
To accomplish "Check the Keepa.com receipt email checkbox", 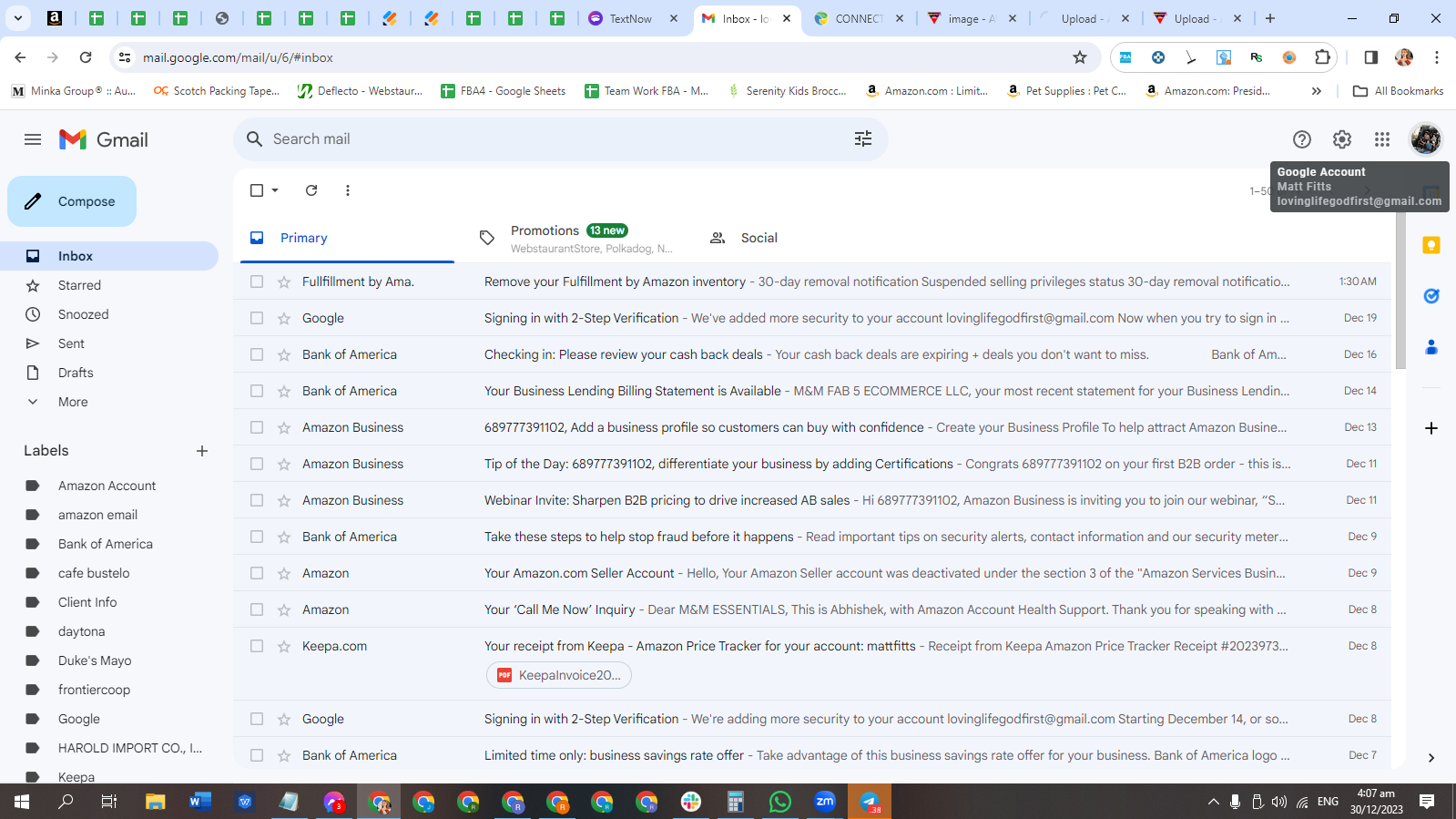I will point(257,646).
